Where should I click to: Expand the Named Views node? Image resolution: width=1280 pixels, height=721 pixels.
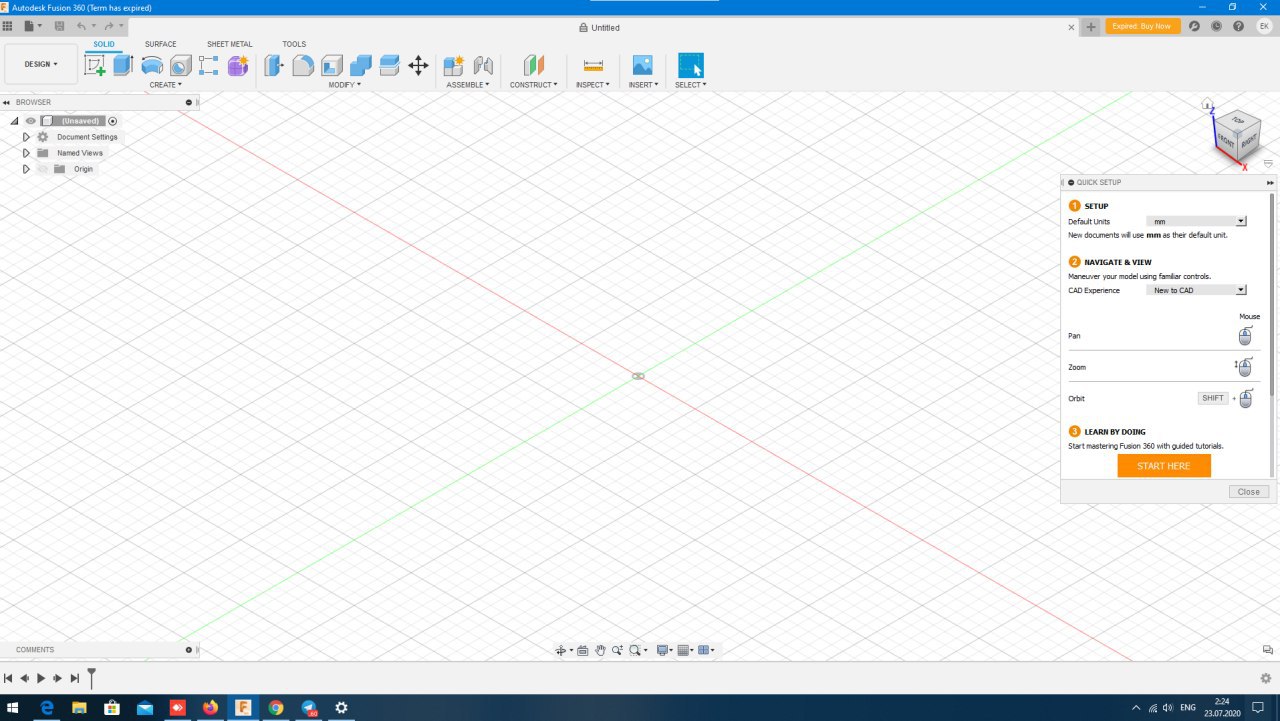pos(26,153)
